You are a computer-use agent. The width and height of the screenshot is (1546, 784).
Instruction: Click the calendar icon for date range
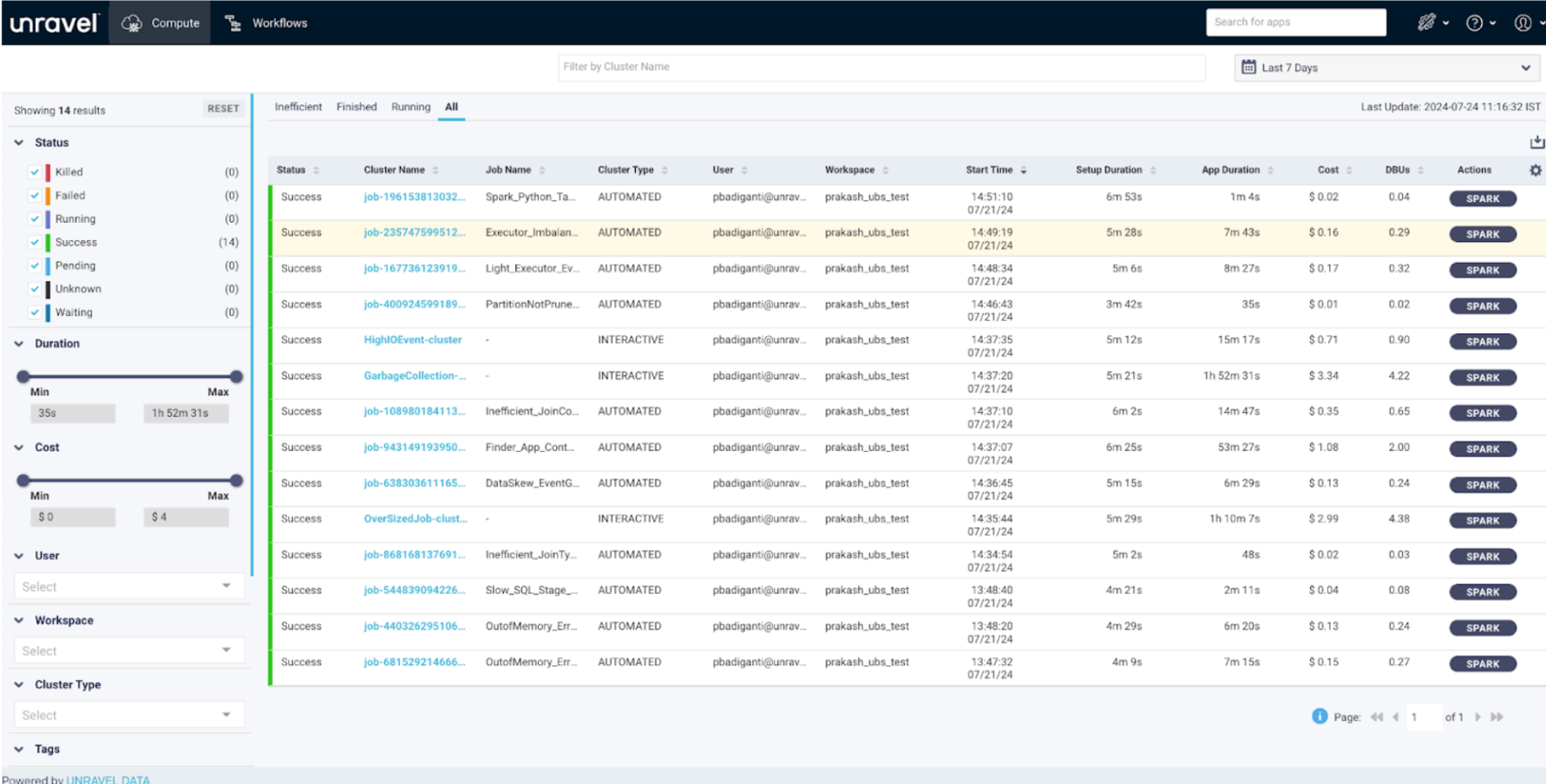1248,68
